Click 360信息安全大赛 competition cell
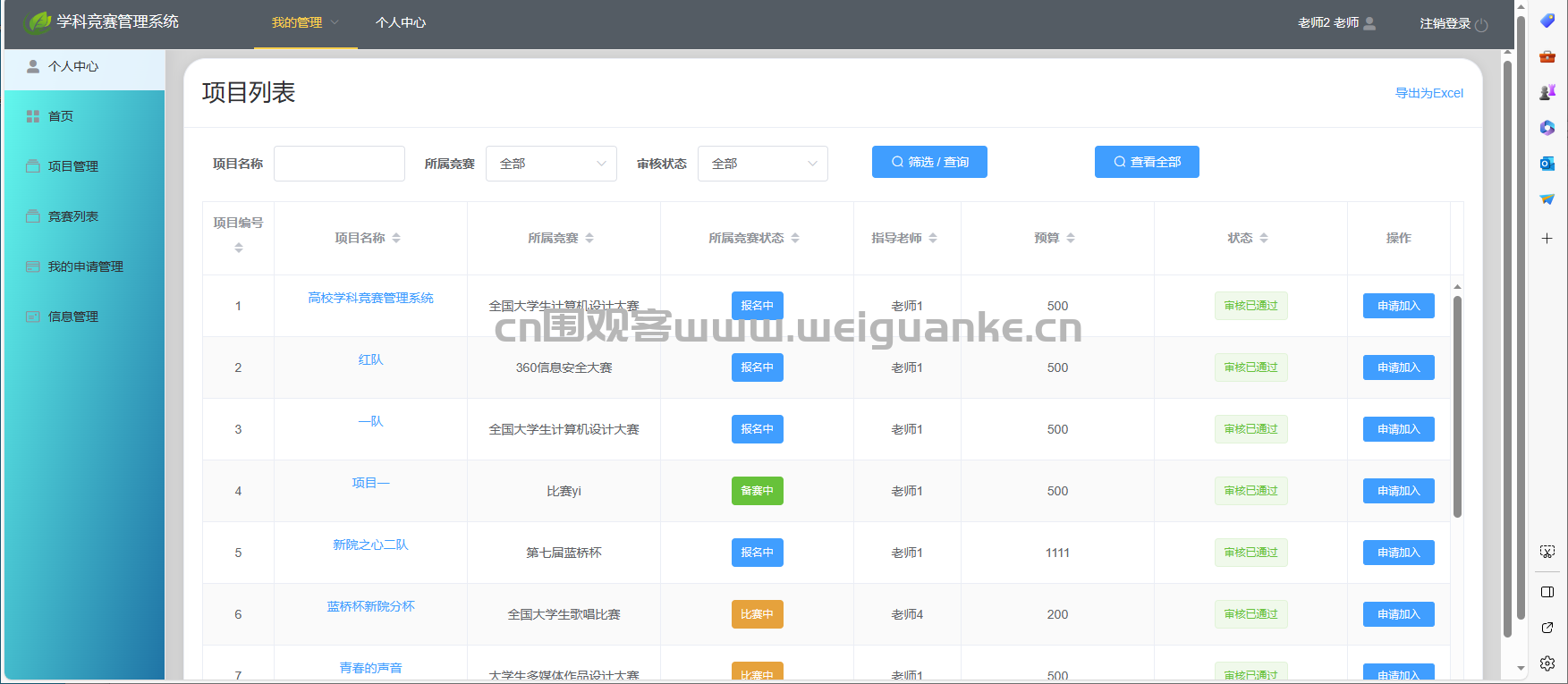The image size is (1568, 684). (564, 367)
